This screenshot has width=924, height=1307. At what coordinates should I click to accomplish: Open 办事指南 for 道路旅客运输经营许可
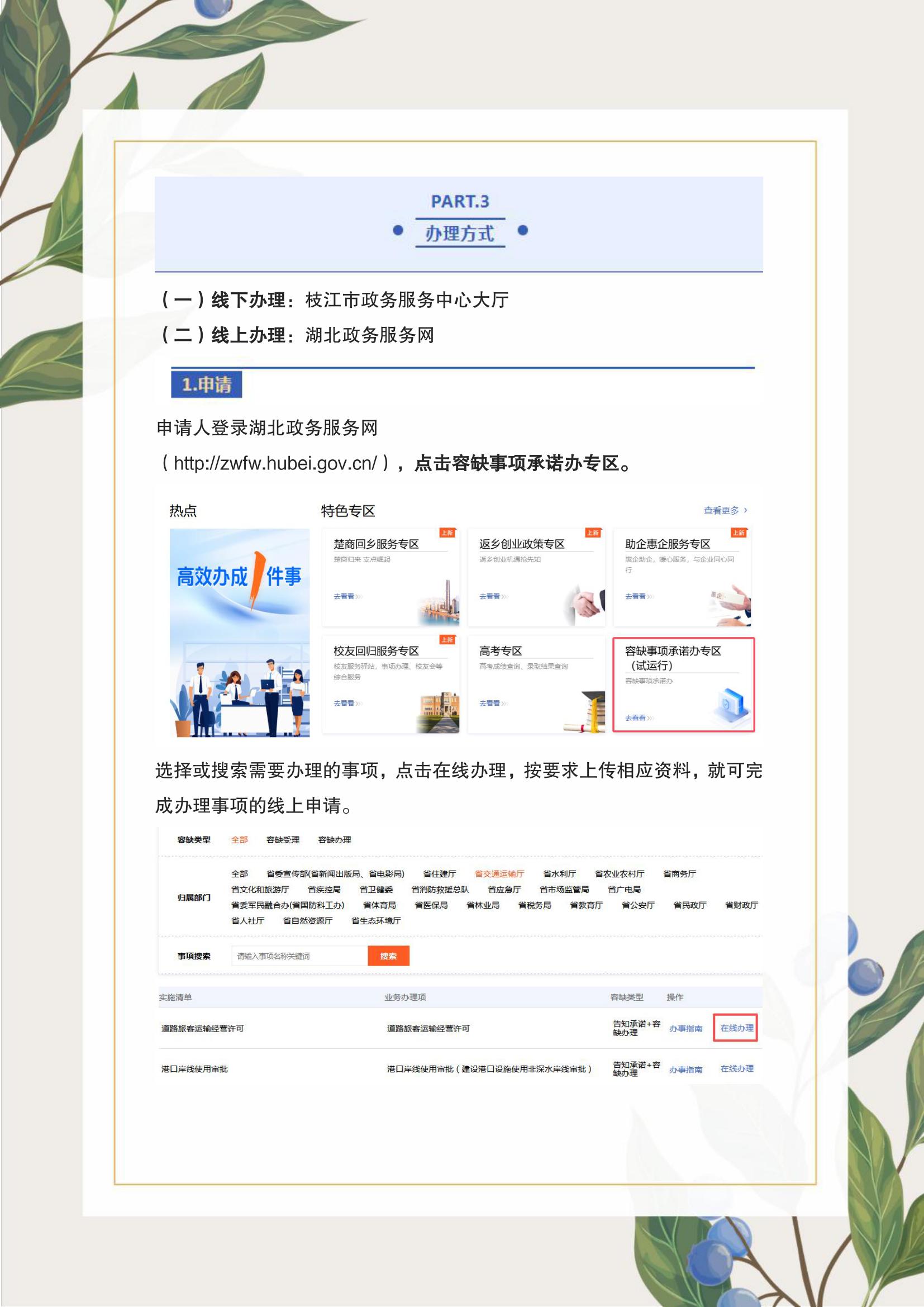click(685, 1029)
